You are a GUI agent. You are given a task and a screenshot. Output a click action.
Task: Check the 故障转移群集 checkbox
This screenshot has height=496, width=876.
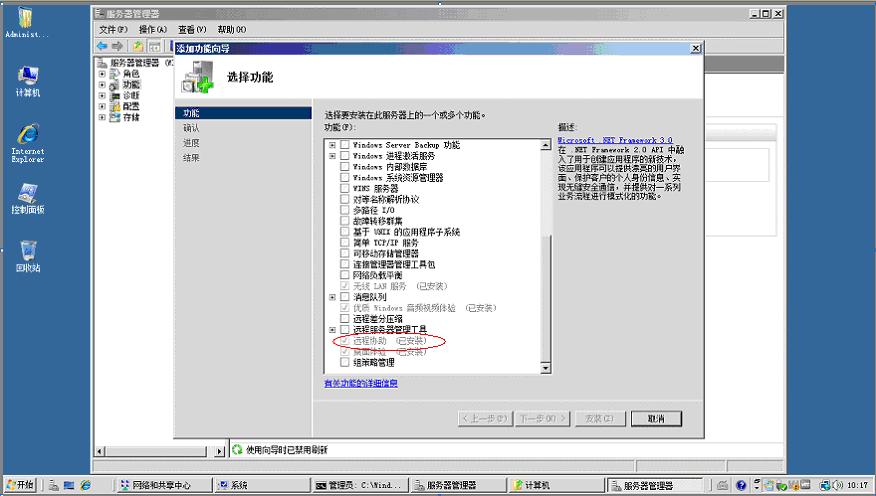[x=345, y=221]
